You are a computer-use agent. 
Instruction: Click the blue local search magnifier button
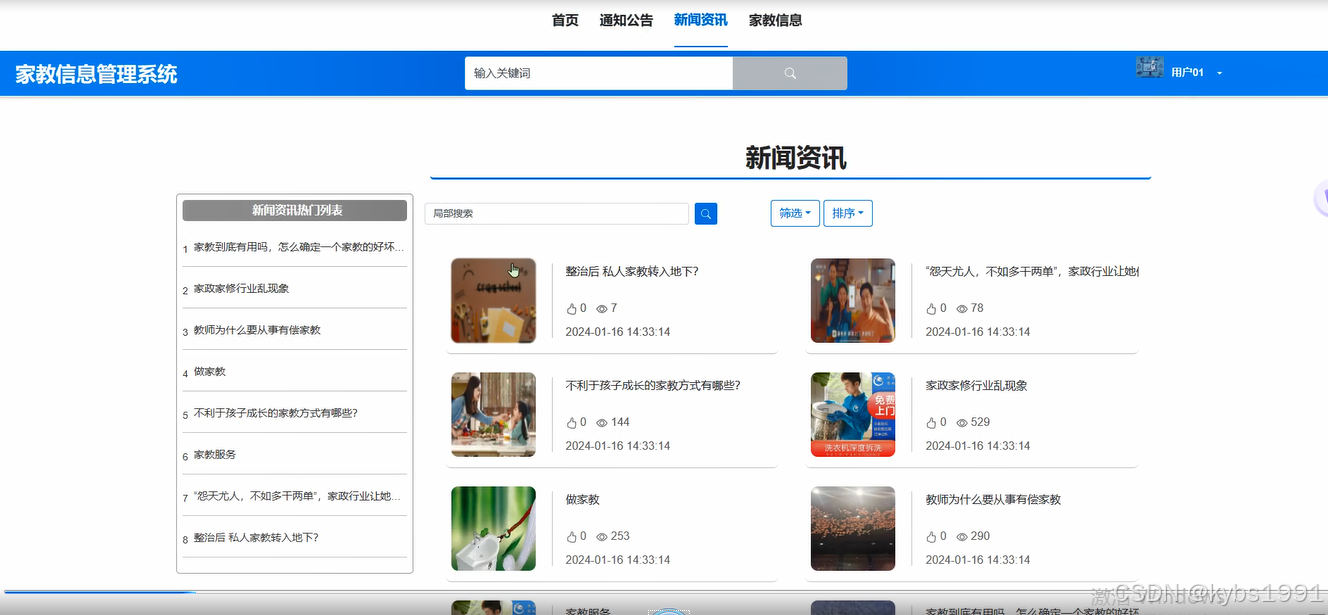(706, 213)
